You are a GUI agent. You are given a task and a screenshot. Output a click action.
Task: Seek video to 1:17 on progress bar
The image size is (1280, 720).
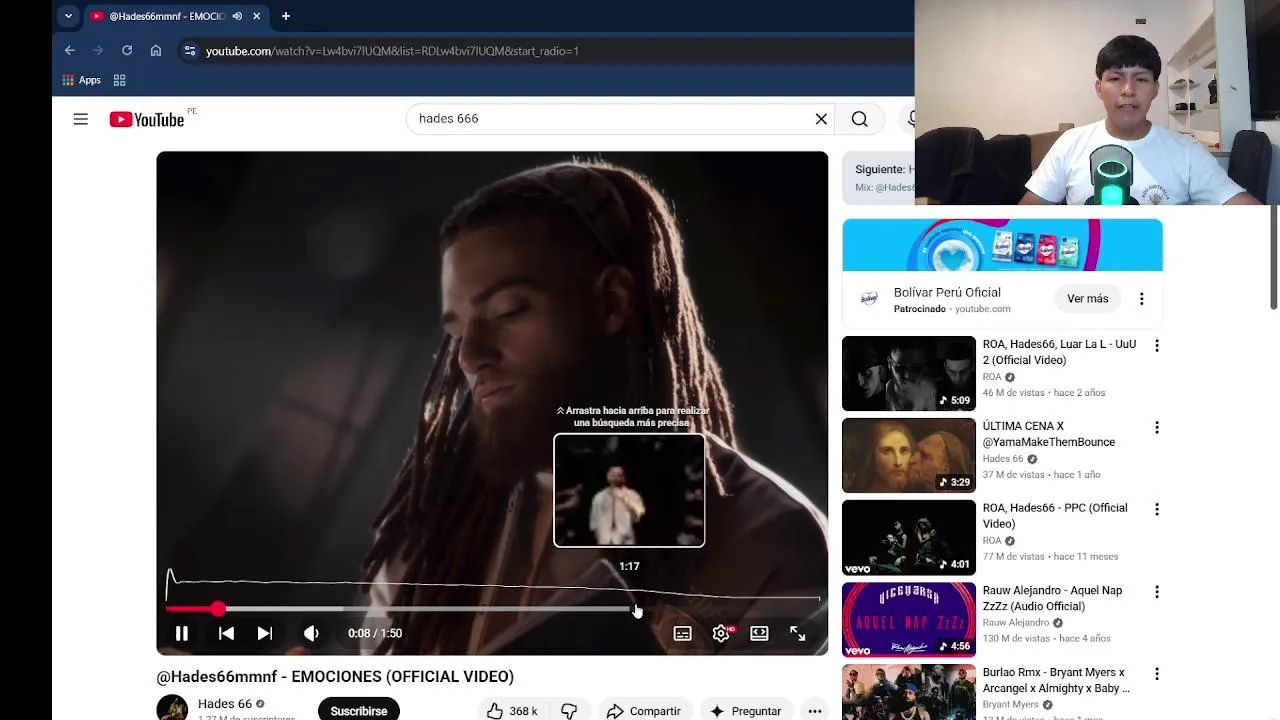click(x=630, y=608)
